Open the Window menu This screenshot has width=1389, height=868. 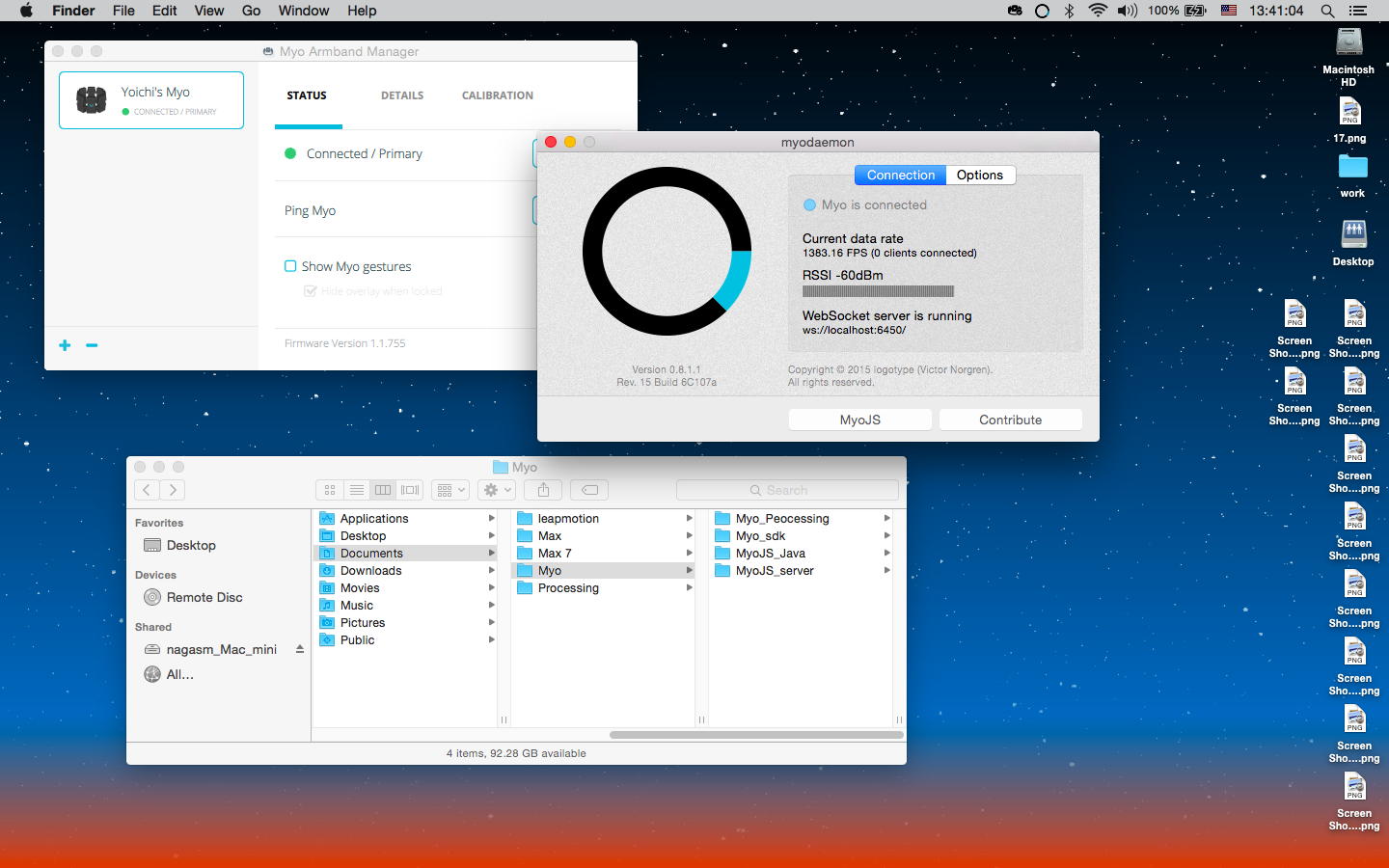pyautogui.click(x=304, y=11)
